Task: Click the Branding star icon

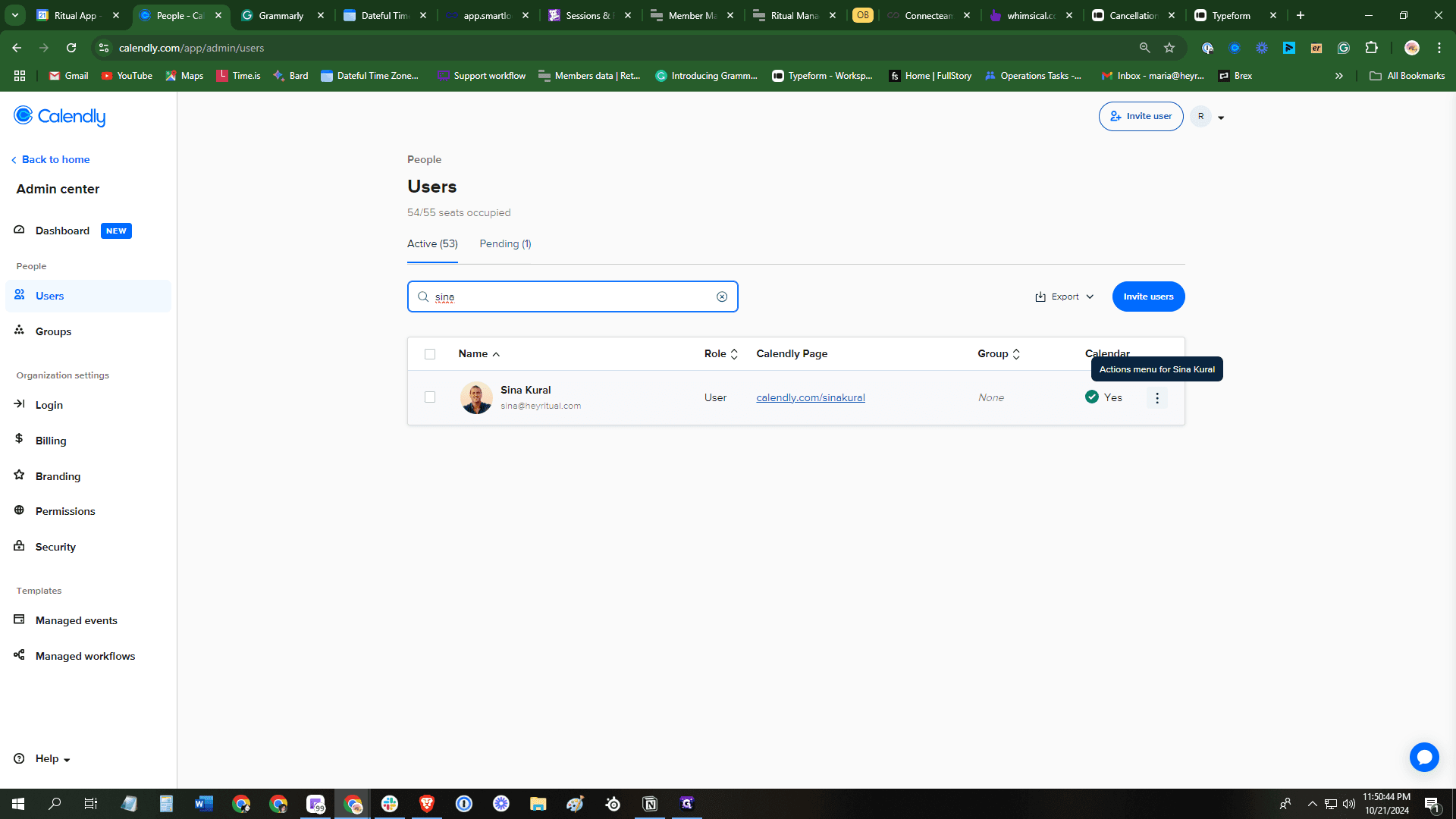Action: [20, 475]
